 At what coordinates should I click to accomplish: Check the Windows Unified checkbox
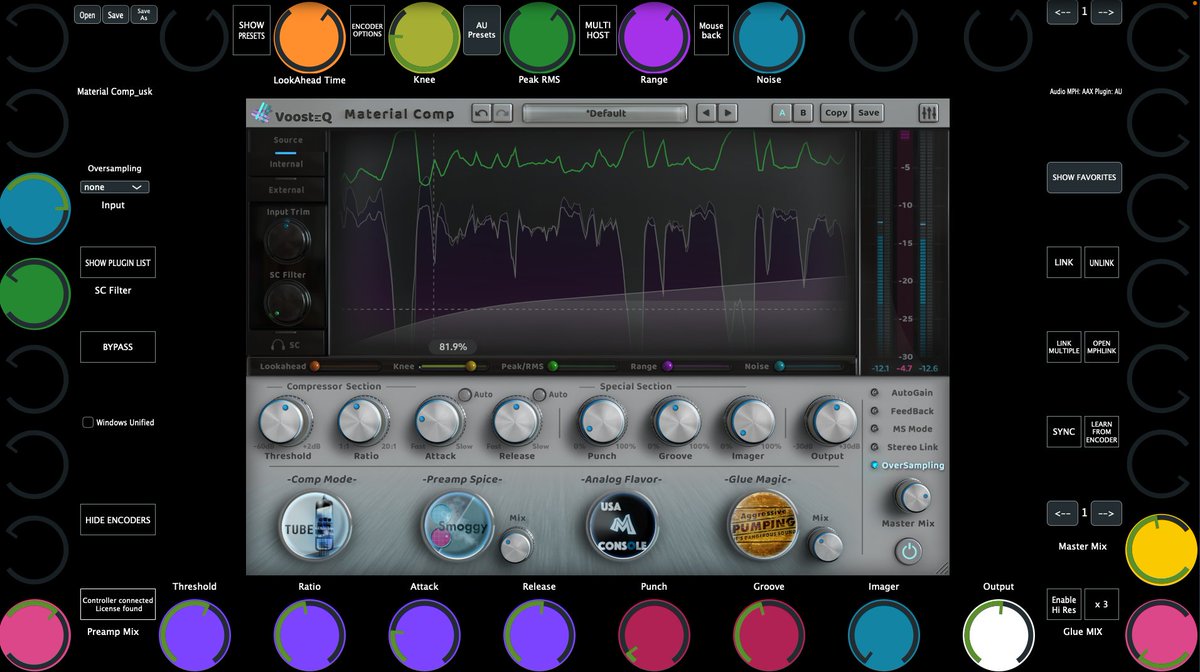tap(88, 422)
